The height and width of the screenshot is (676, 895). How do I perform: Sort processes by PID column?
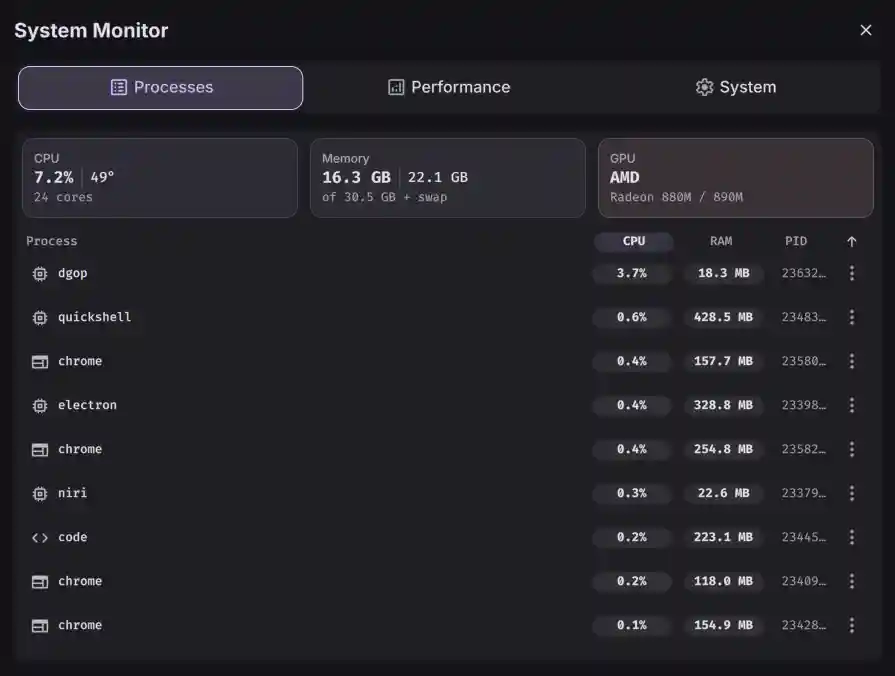click(x=795, y=241)
